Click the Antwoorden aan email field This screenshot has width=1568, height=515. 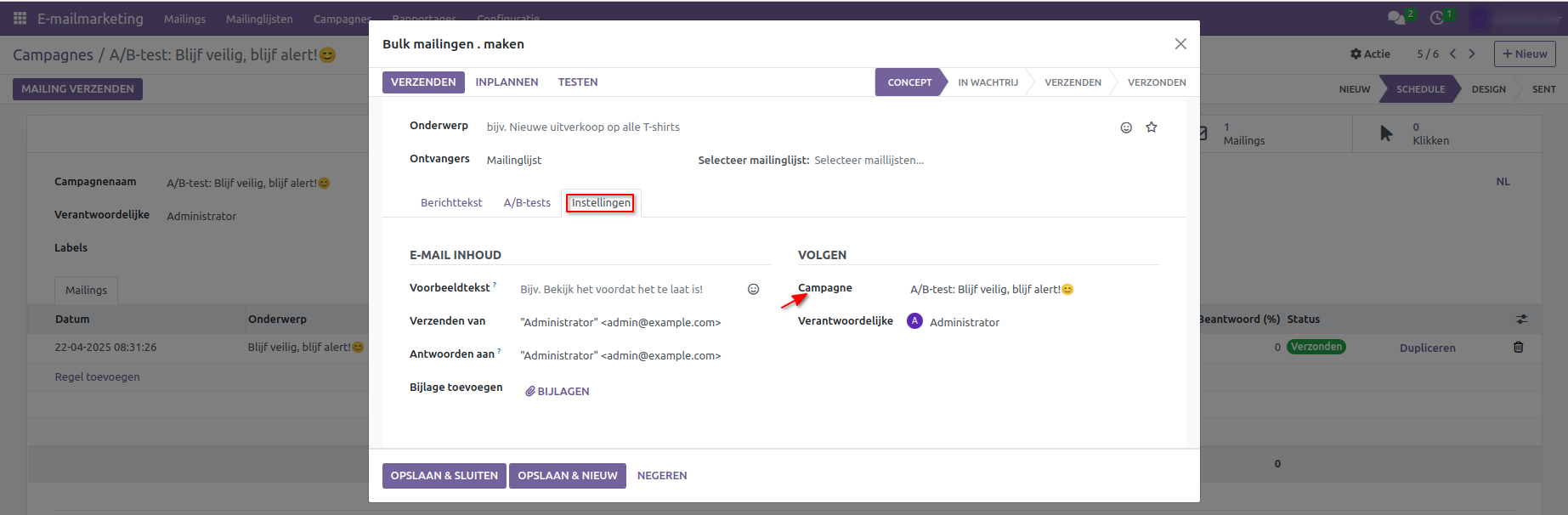tap(645, 356)
